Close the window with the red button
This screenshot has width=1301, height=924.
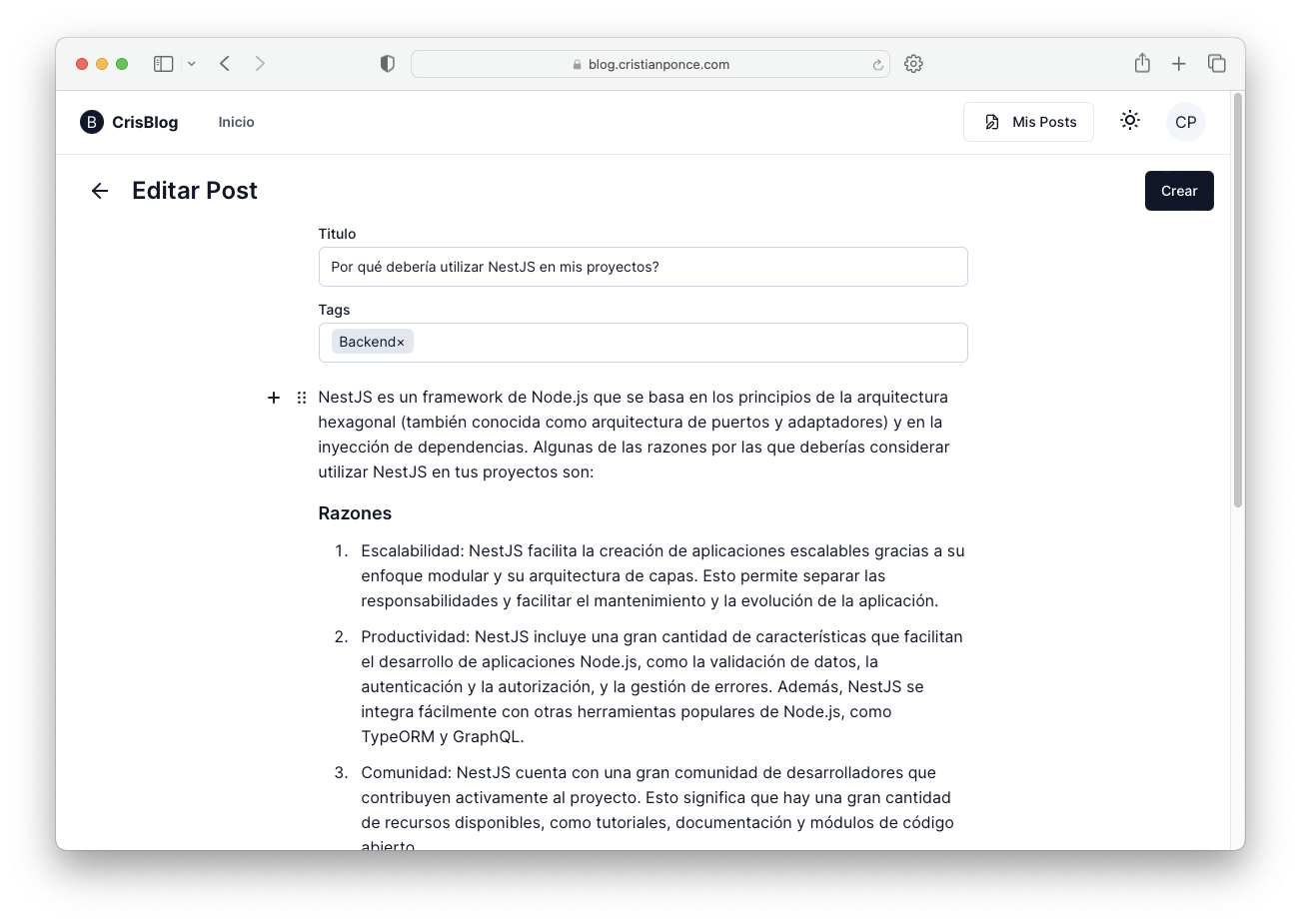[82, 64]
